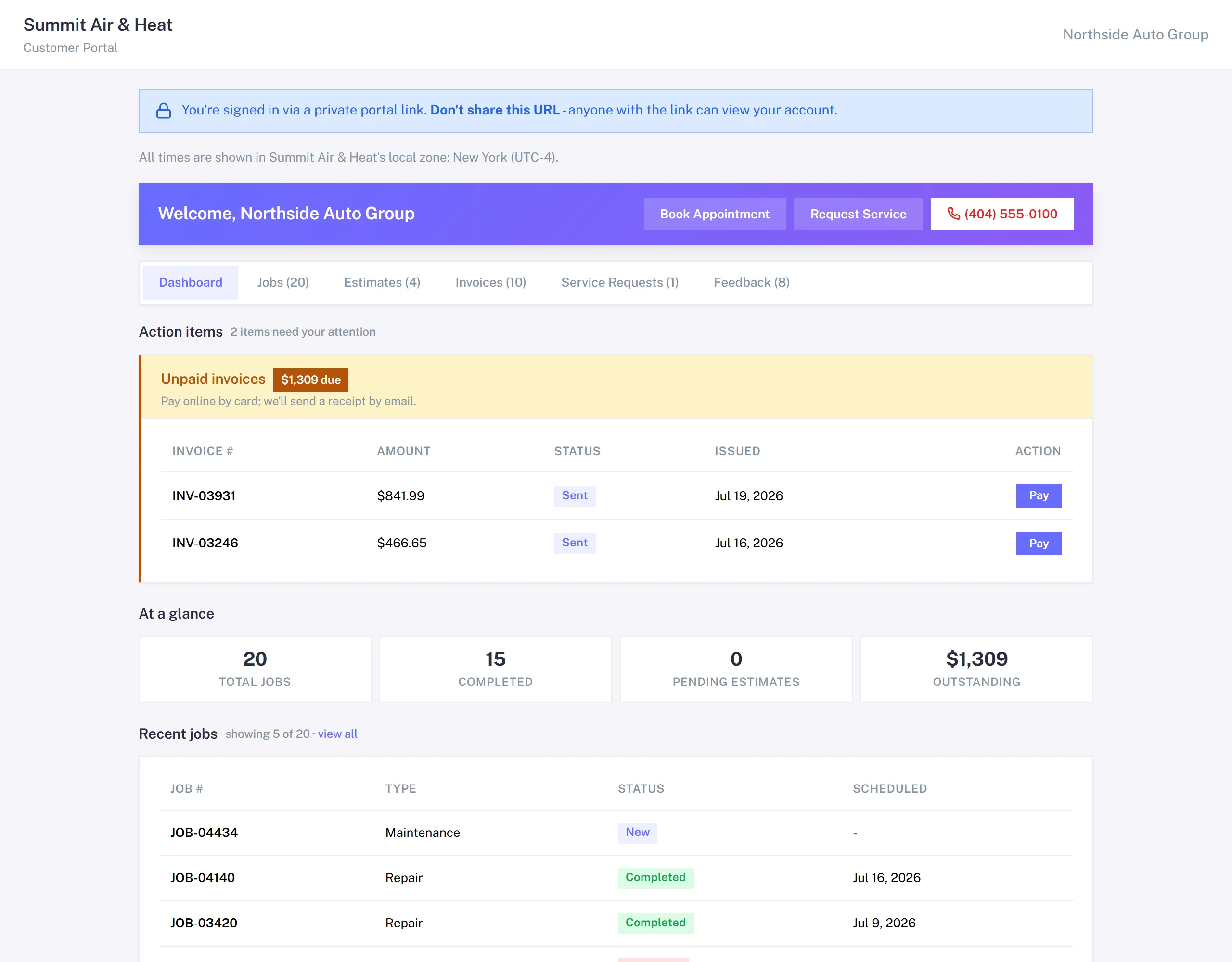Click the INVOICE # column header
The height and width of the screenshot is (962, 1232).
coord(203,451)
